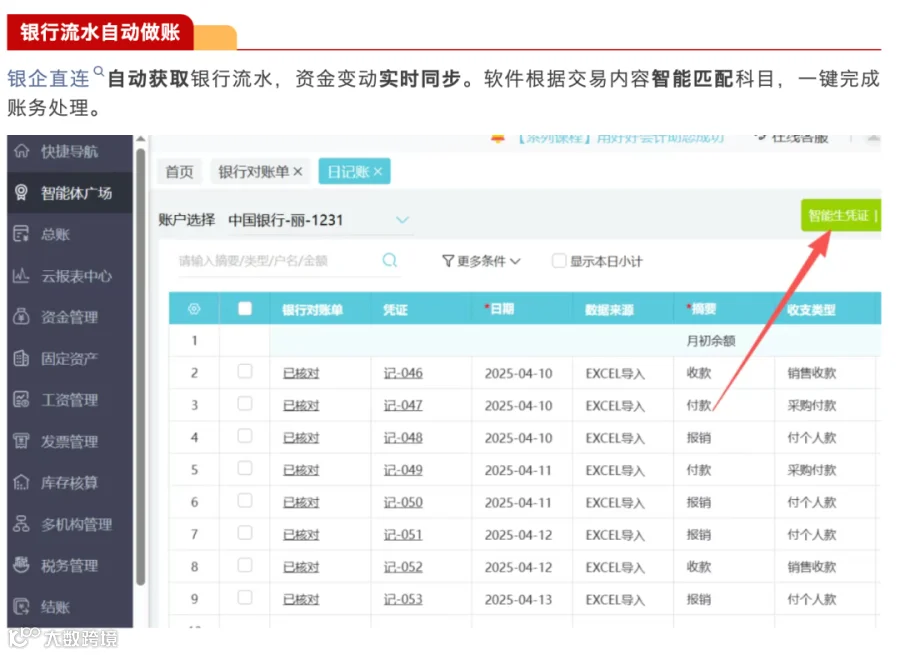Image resolution: width=900 pixels, height=655 pixels.
Task: Click magnifier icon next to 银企直连
Action: click(x=99, y=71)
